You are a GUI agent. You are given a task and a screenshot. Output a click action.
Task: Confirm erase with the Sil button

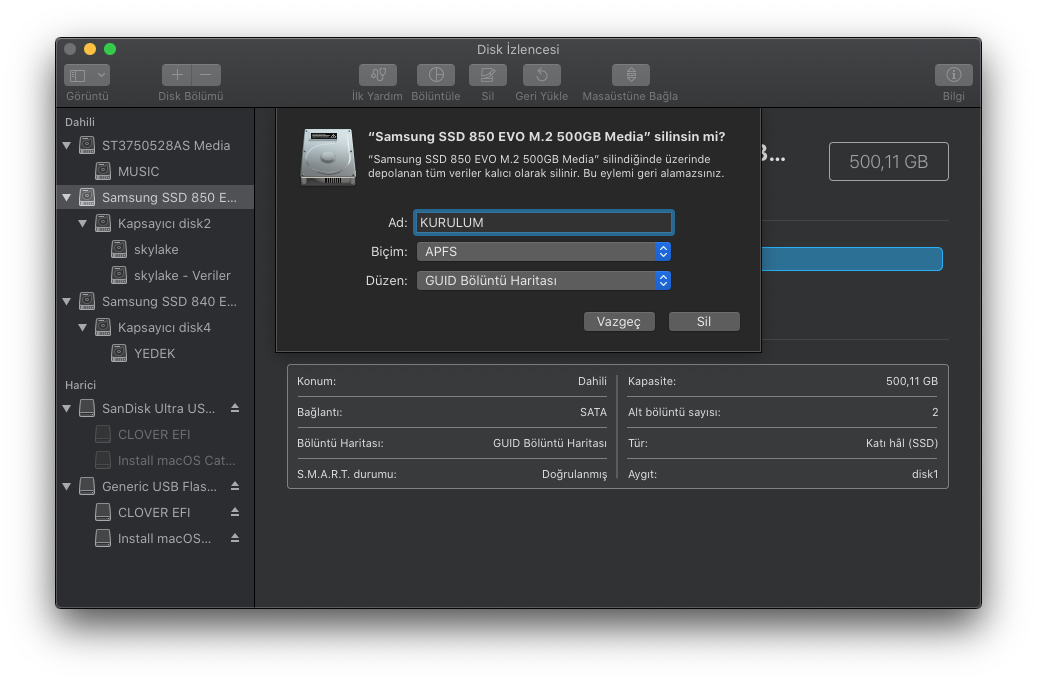click(704, 321)
